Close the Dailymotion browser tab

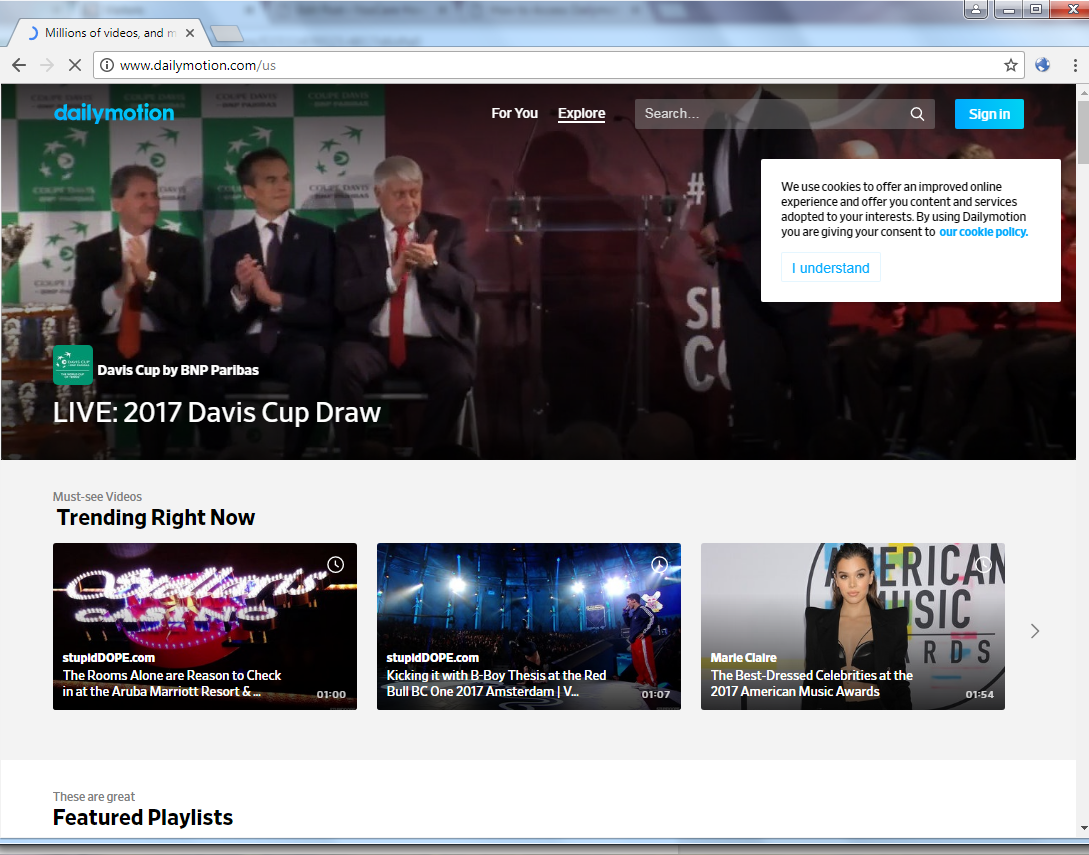[x=190, y=33]
